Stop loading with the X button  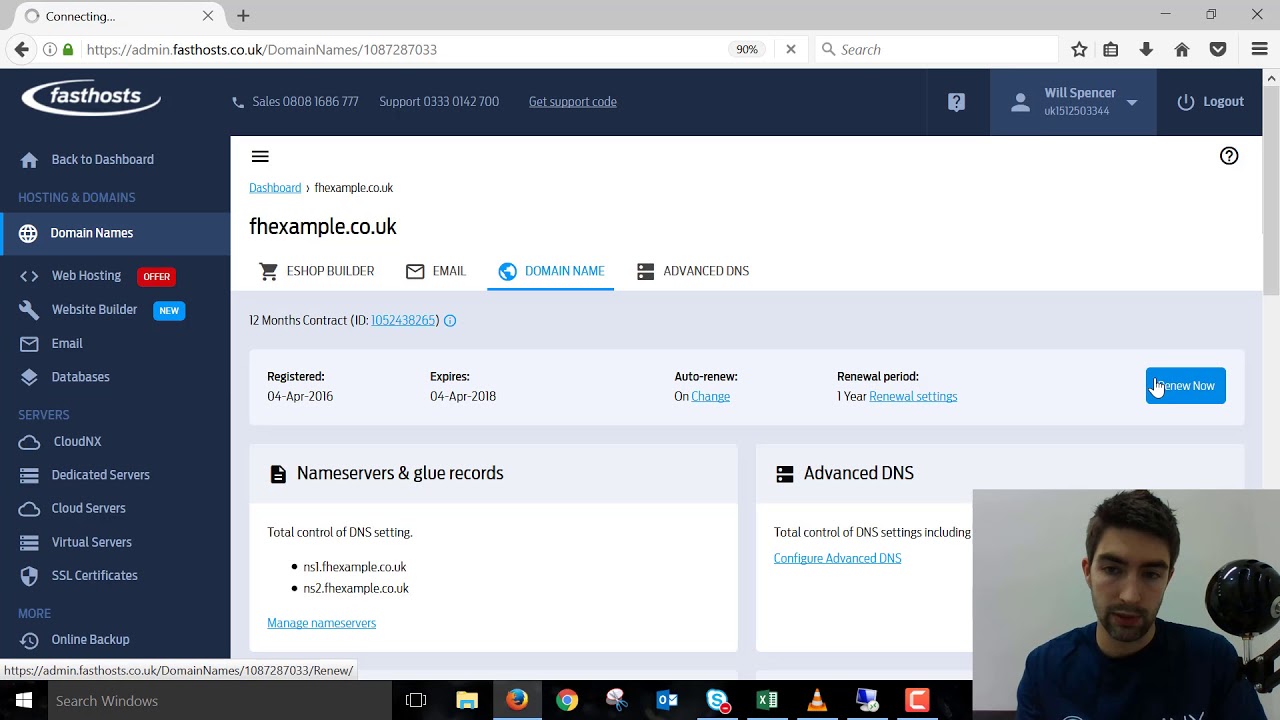[x=791, y=49]
